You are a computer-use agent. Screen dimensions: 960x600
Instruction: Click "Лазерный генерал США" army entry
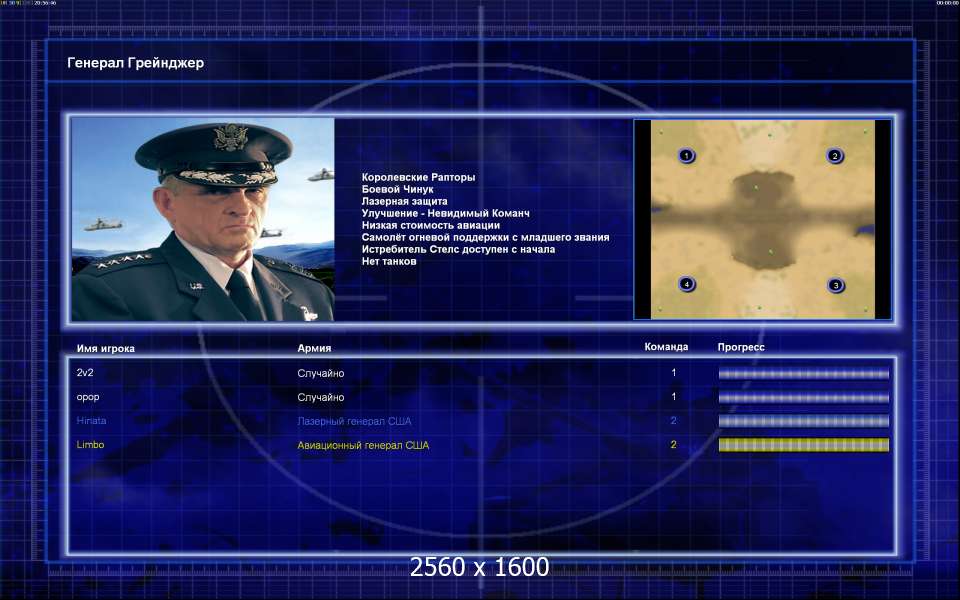pos(354,421)
